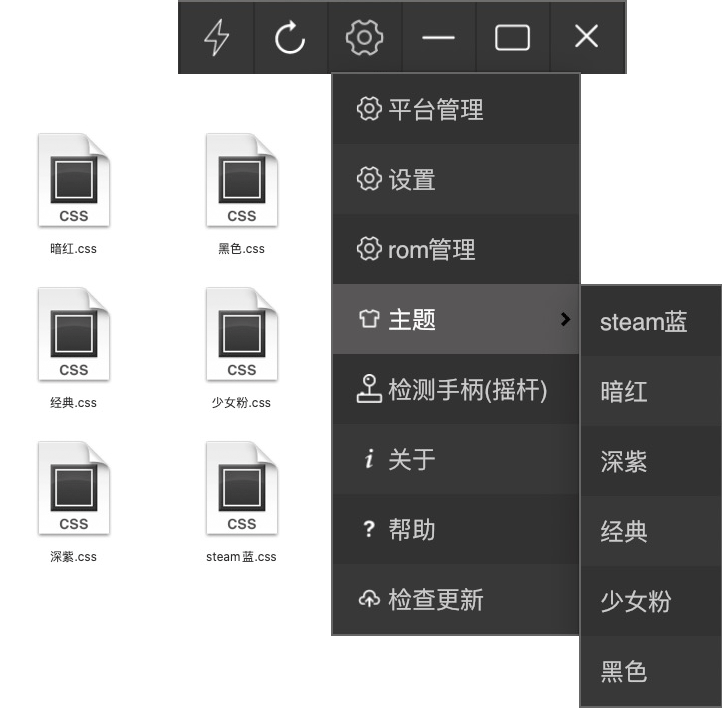Click the steam蓝.css file icon
The image size is (722, 708).
(242, 490)
